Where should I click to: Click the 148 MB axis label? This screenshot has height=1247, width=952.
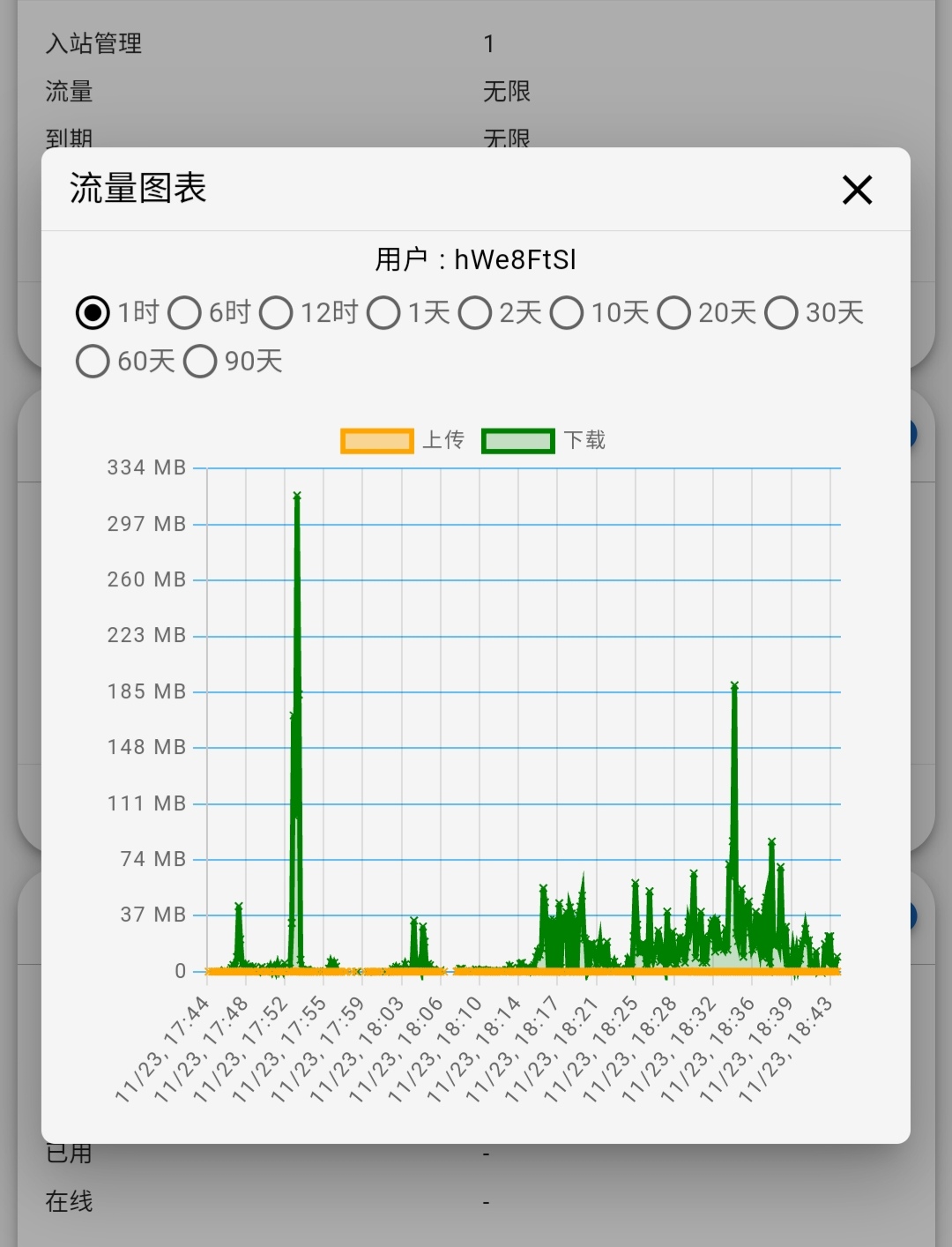point(147,747)
